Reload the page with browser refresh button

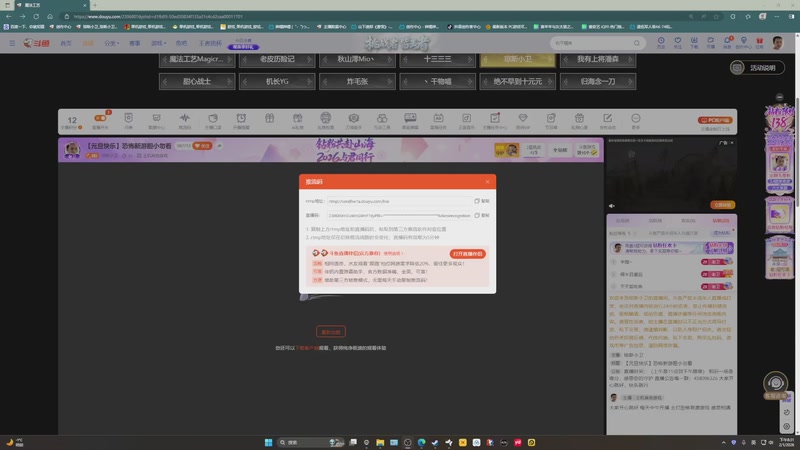click(36, 16)
